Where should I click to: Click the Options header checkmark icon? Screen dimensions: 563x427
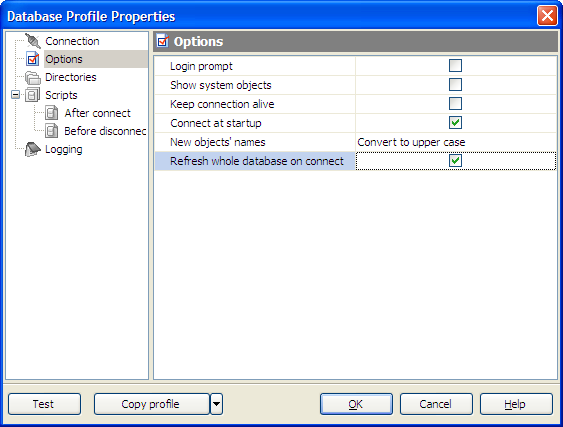pyautogui.click(x=163, y=41)
